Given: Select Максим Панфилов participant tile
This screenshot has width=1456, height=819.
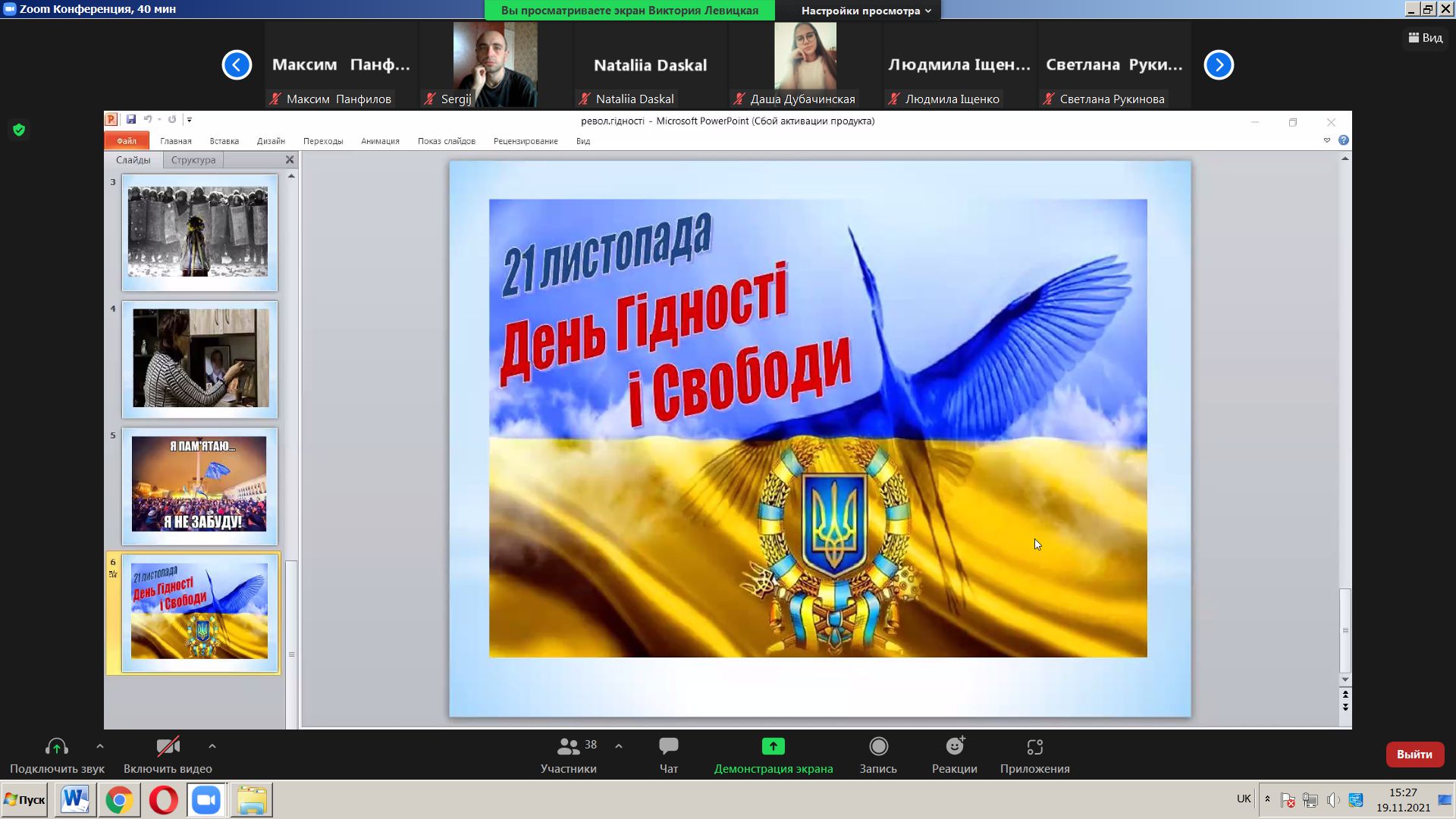Looking at the screenshot, I should [x=341, y=64].
